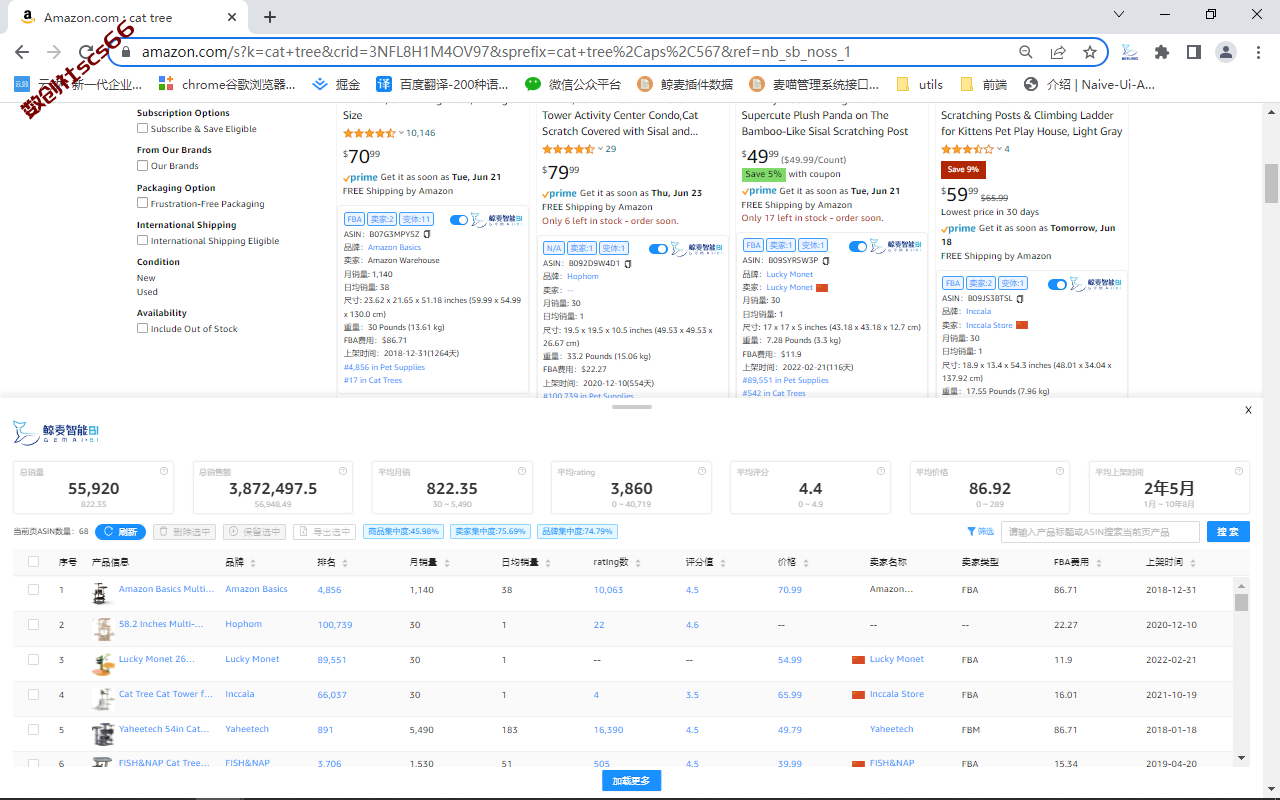Open the Lucky Monet brand link in table
Screen dimensions: 1280x800
(x=252, y=660)
